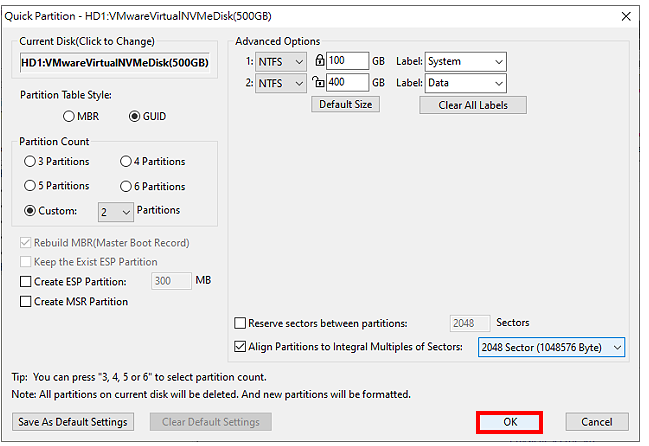Select the GUID partition table style
The height and width of the screenshot is (446, 649).
pos(134,116)
